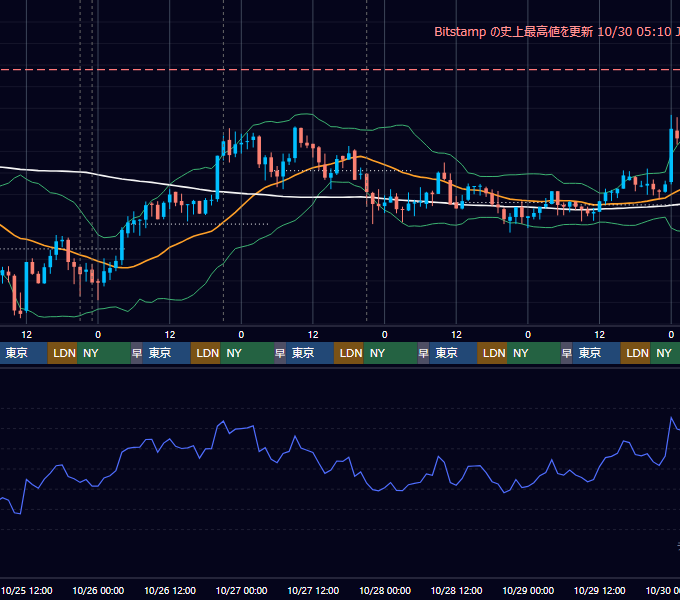This screenshot has height=600, width=680.
Task: Click the 10/28 12:00 date label
Action: pyautogui.click(x=456, y=590)
